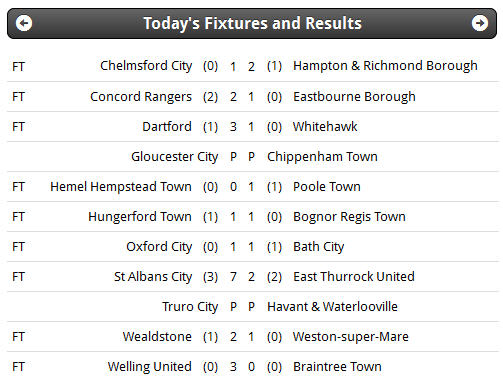Go to previous day's fixtures arrow
The width and height of the screenshot is (503, 391).
[x=24, y=23]
